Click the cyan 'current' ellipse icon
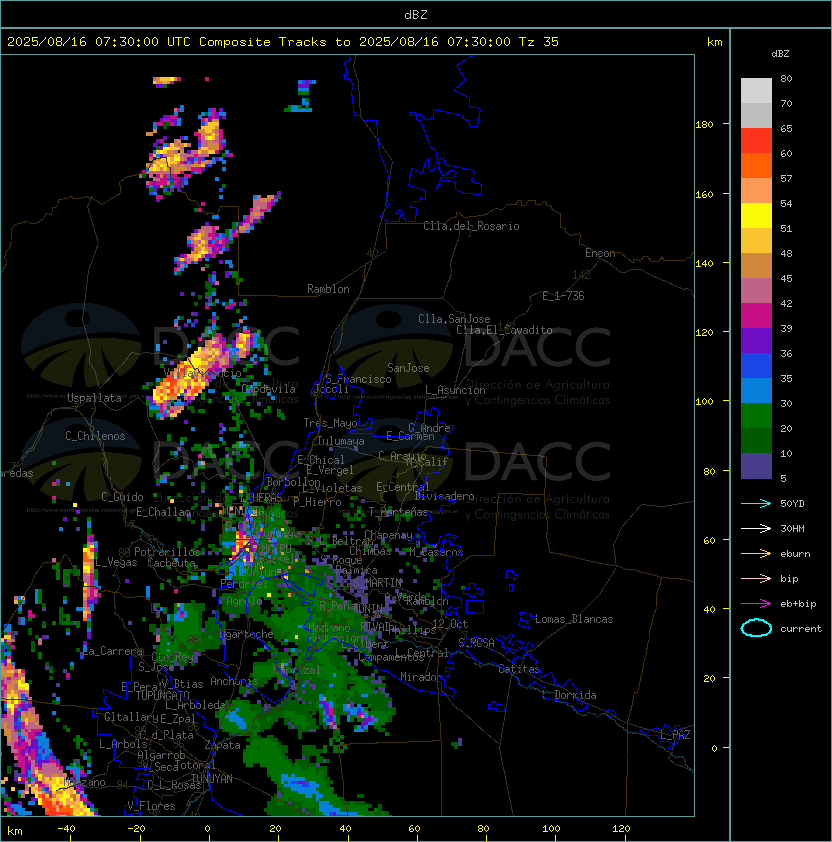 [756, 628]
